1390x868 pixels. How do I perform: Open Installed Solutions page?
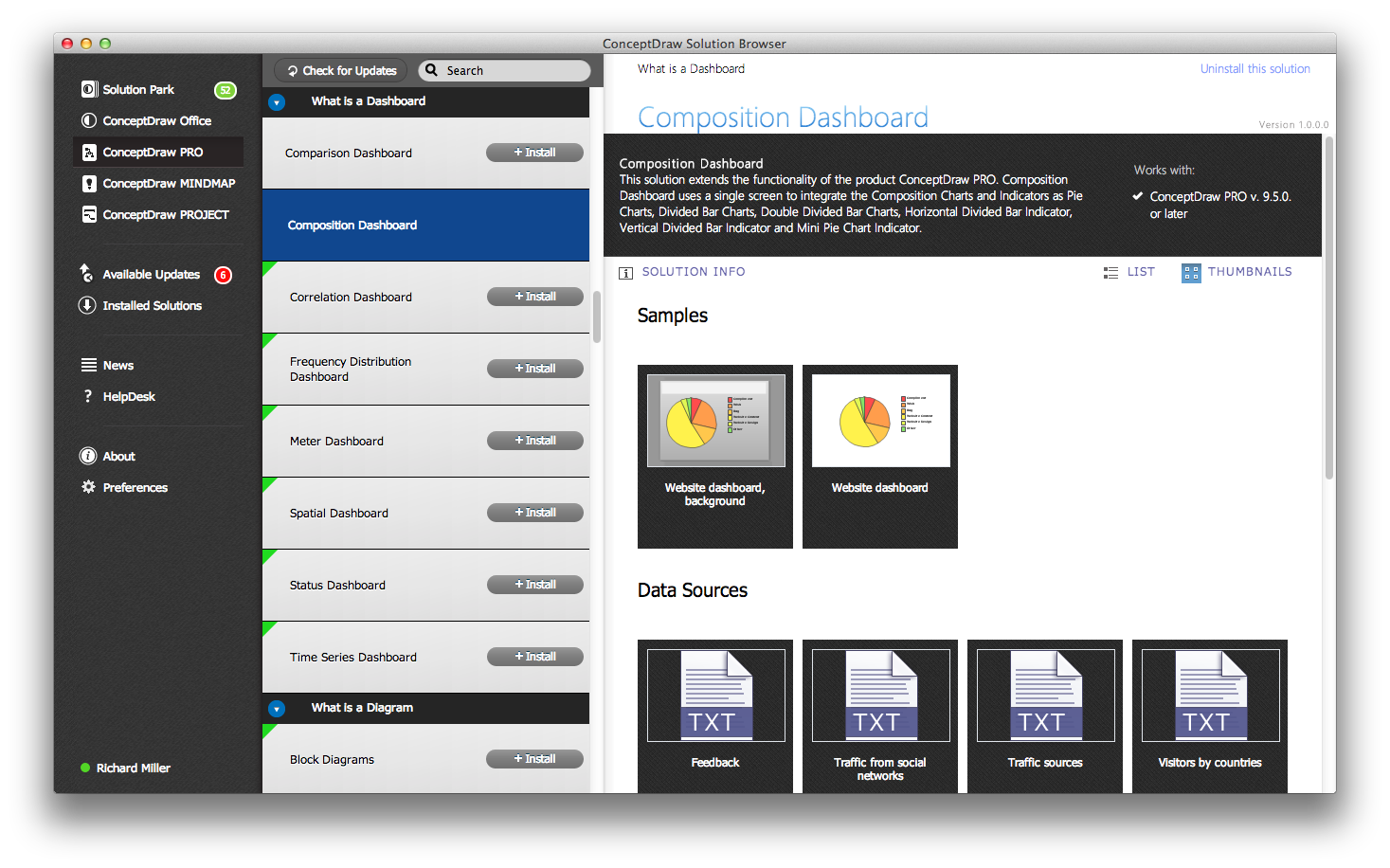(x=152, y=305)
